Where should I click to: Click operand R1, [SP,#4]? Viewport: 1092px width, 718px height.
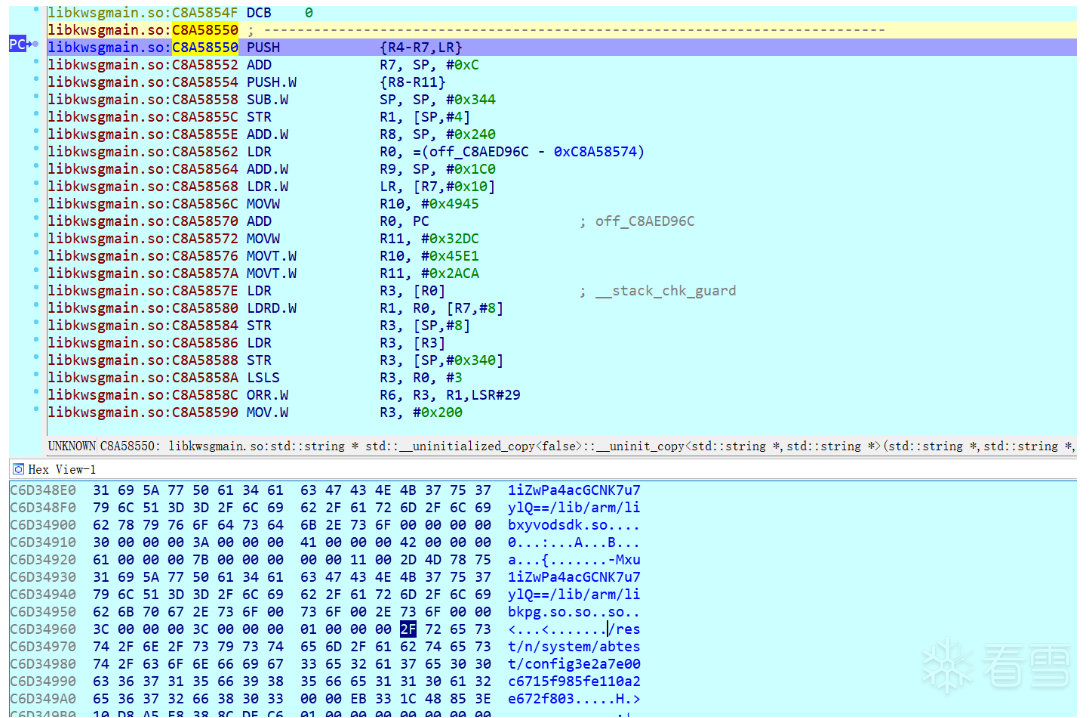pyautogui.click(x=425, y=117)
